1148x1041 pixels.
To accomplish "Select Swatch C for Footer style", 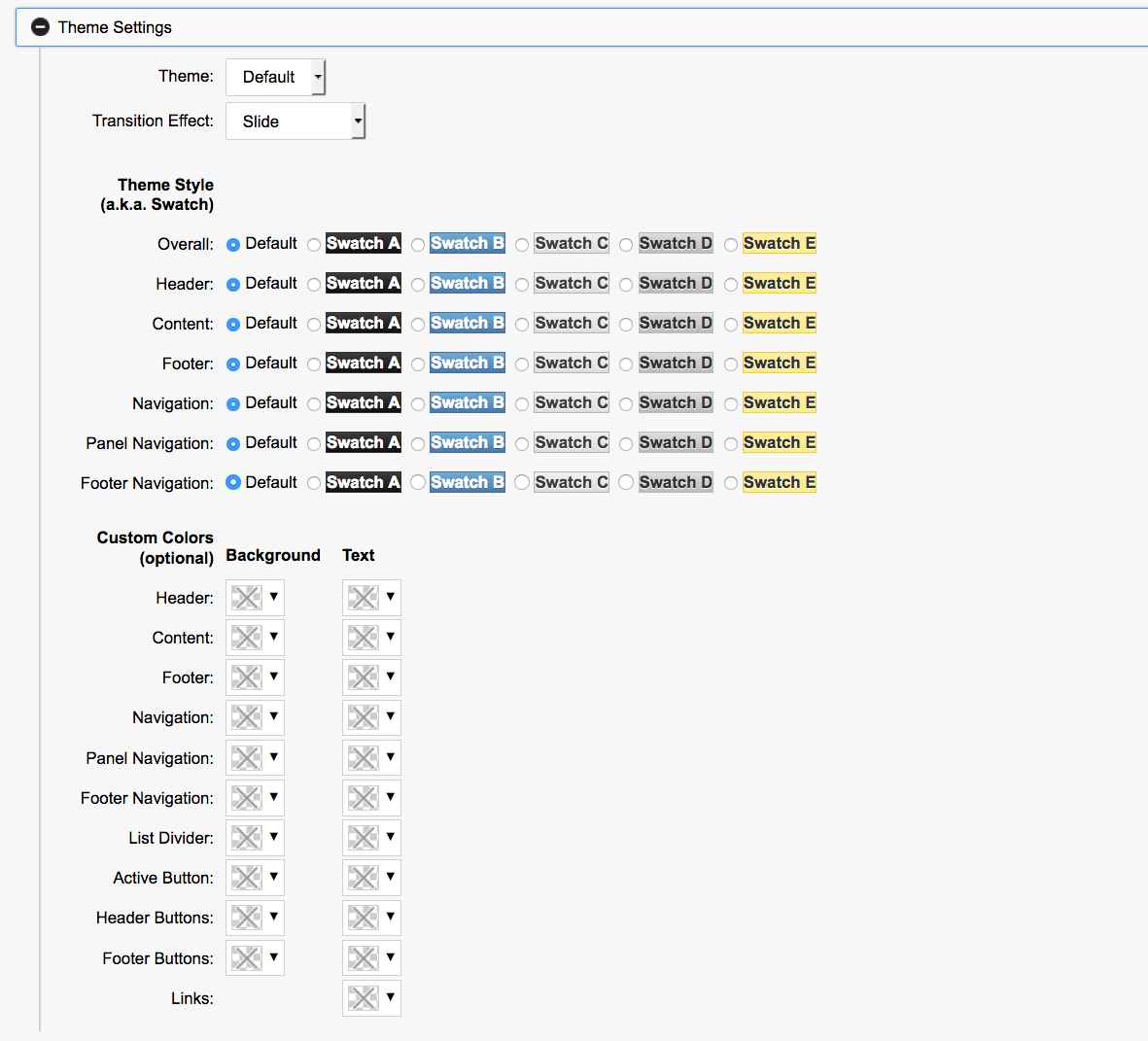I will tap(522, 364).
